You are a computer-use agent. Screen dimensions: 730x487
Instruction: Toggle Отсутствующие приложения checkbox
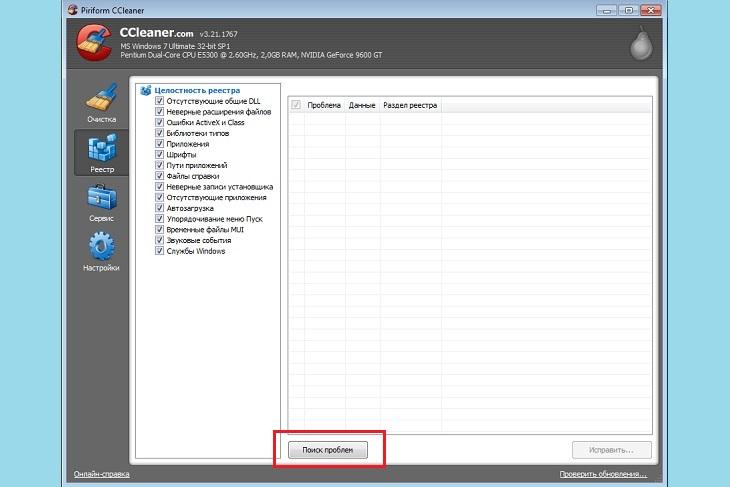pos(159,197)
